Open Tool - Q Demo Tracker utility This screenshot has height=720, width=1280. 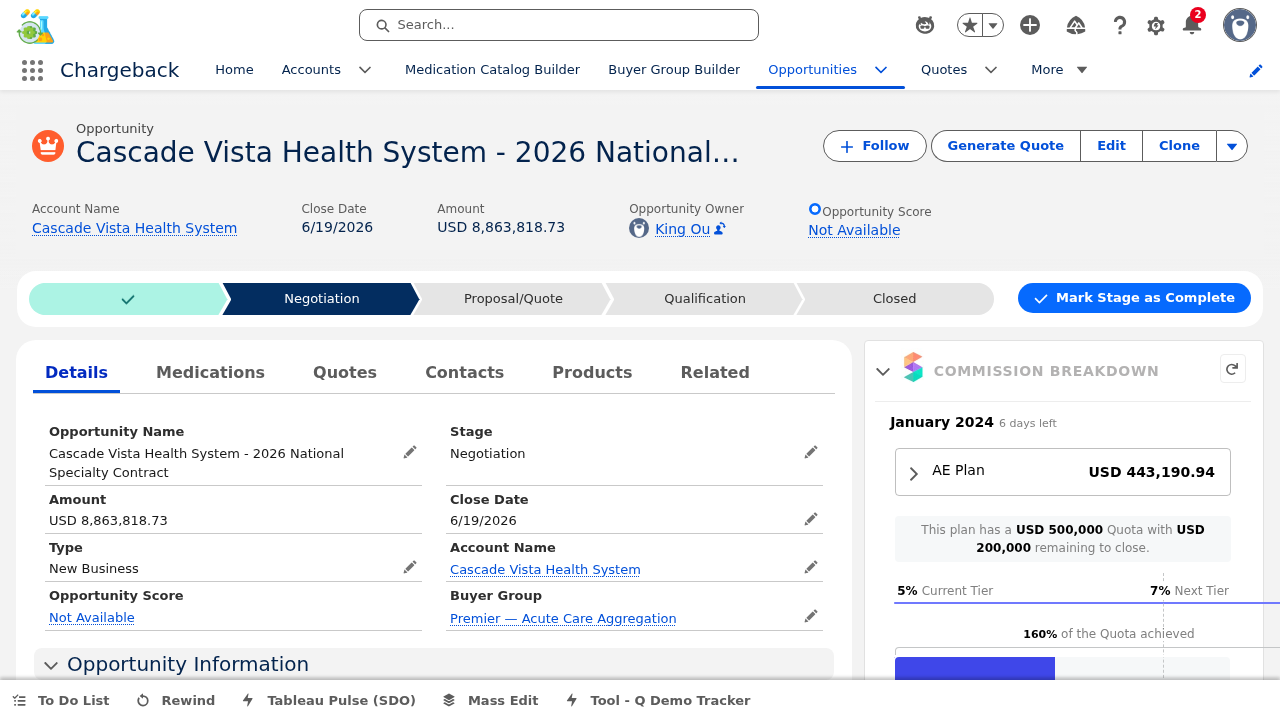coord(658,701)
